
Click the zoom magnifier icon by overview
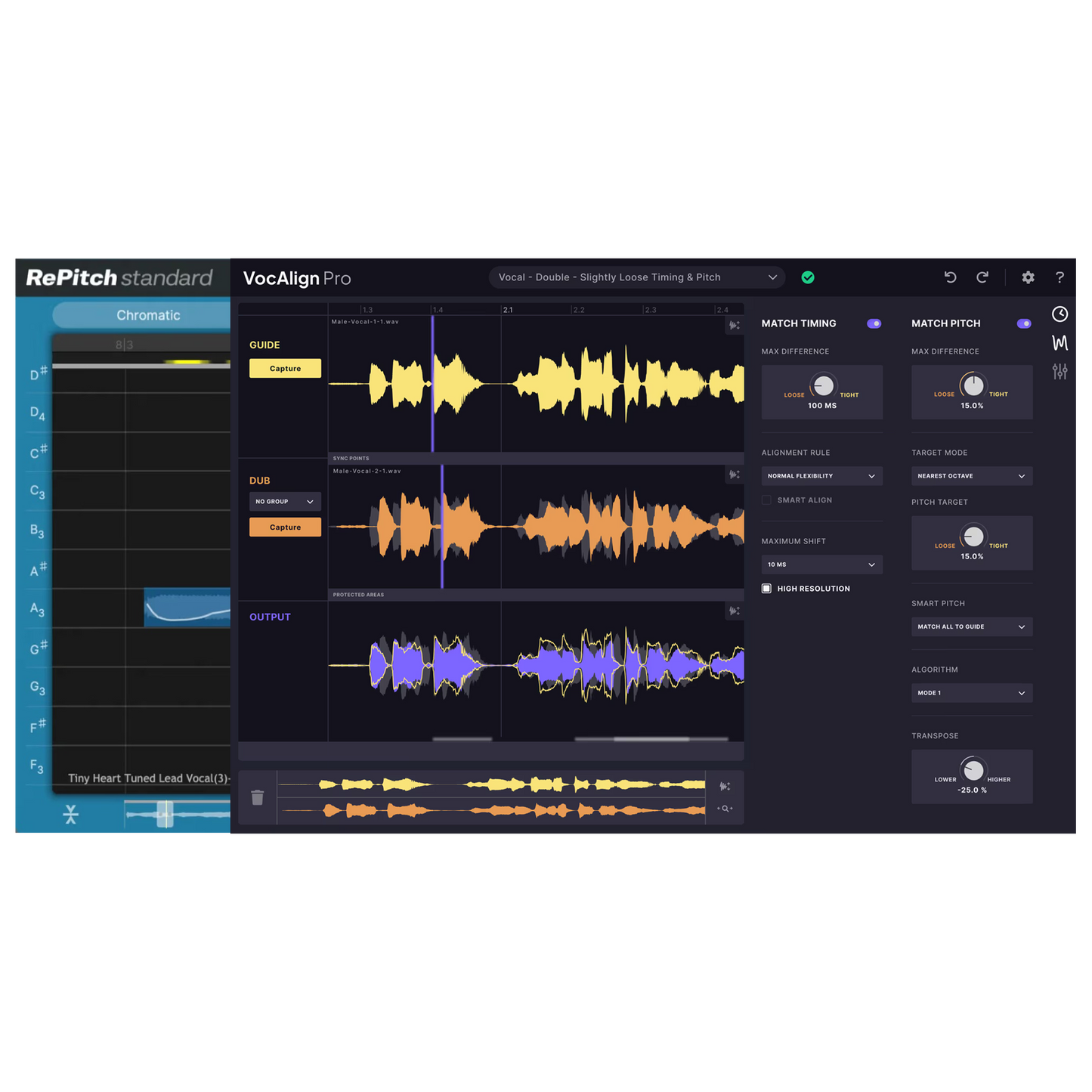[x=725, y=809]
